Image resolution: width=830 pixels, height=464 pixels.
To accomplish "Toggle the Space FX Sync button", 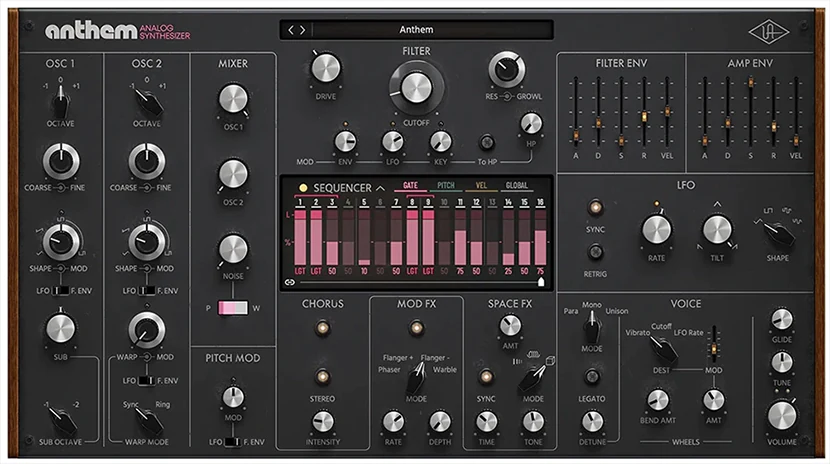I will click(486, 377).
